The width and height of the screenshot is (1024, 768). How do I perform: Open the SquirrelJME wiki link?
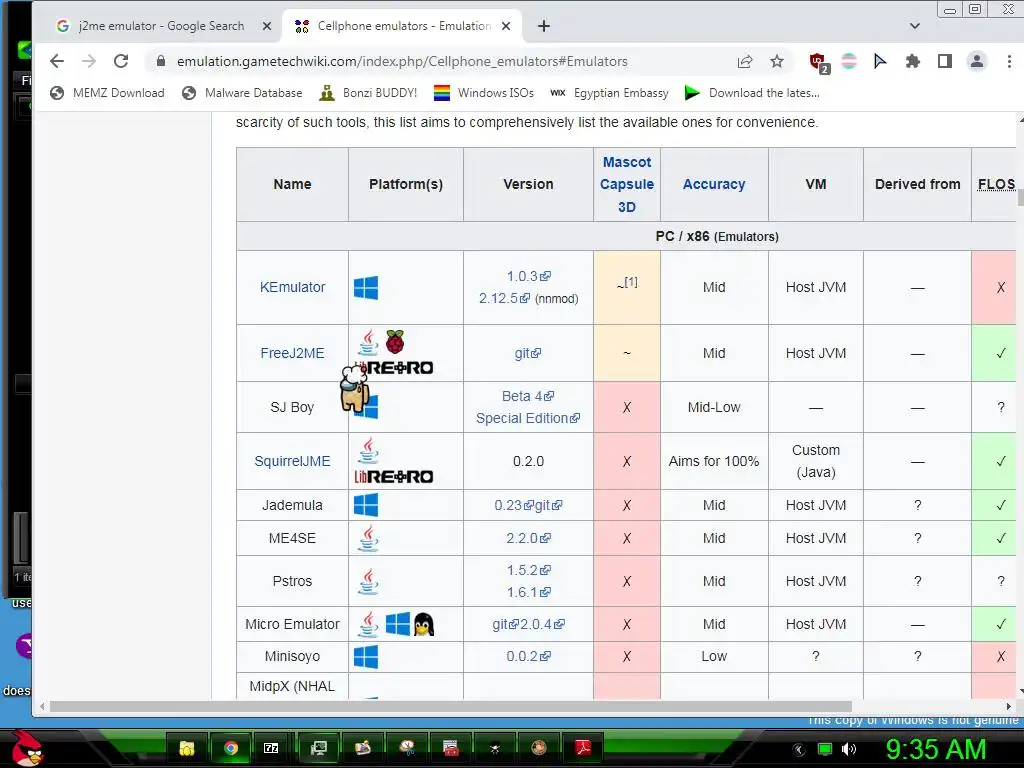[x=292, y=461]
